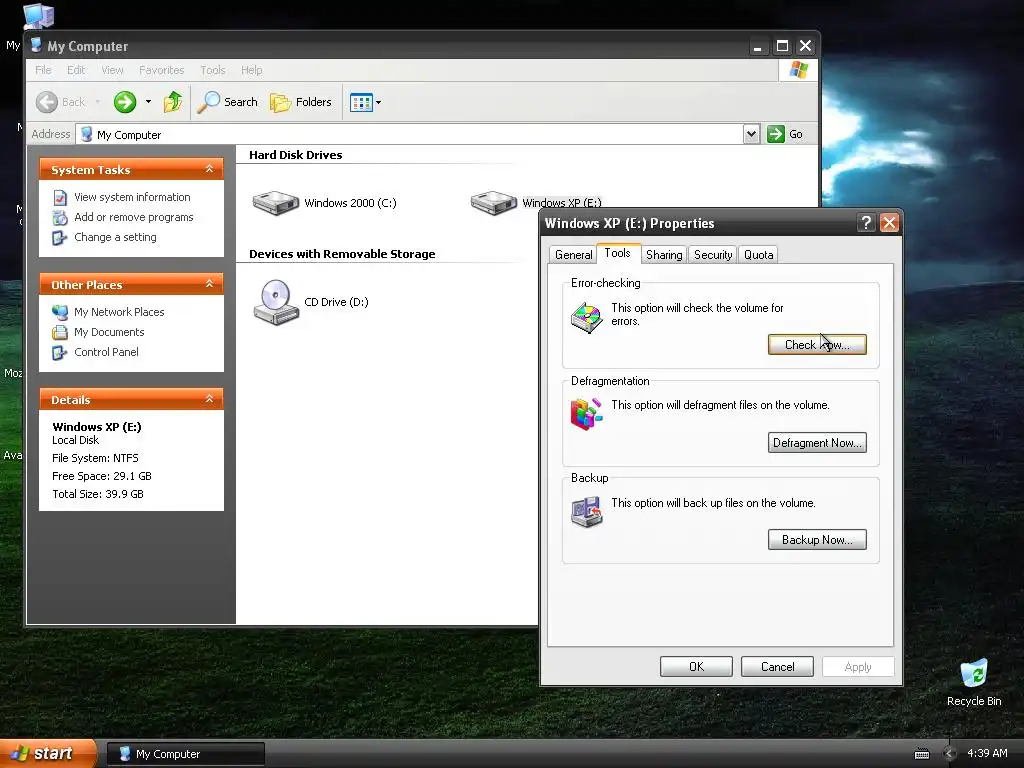Click the Backup Now button
This screenshot has width=1024, height=768.
coord(817,539)
